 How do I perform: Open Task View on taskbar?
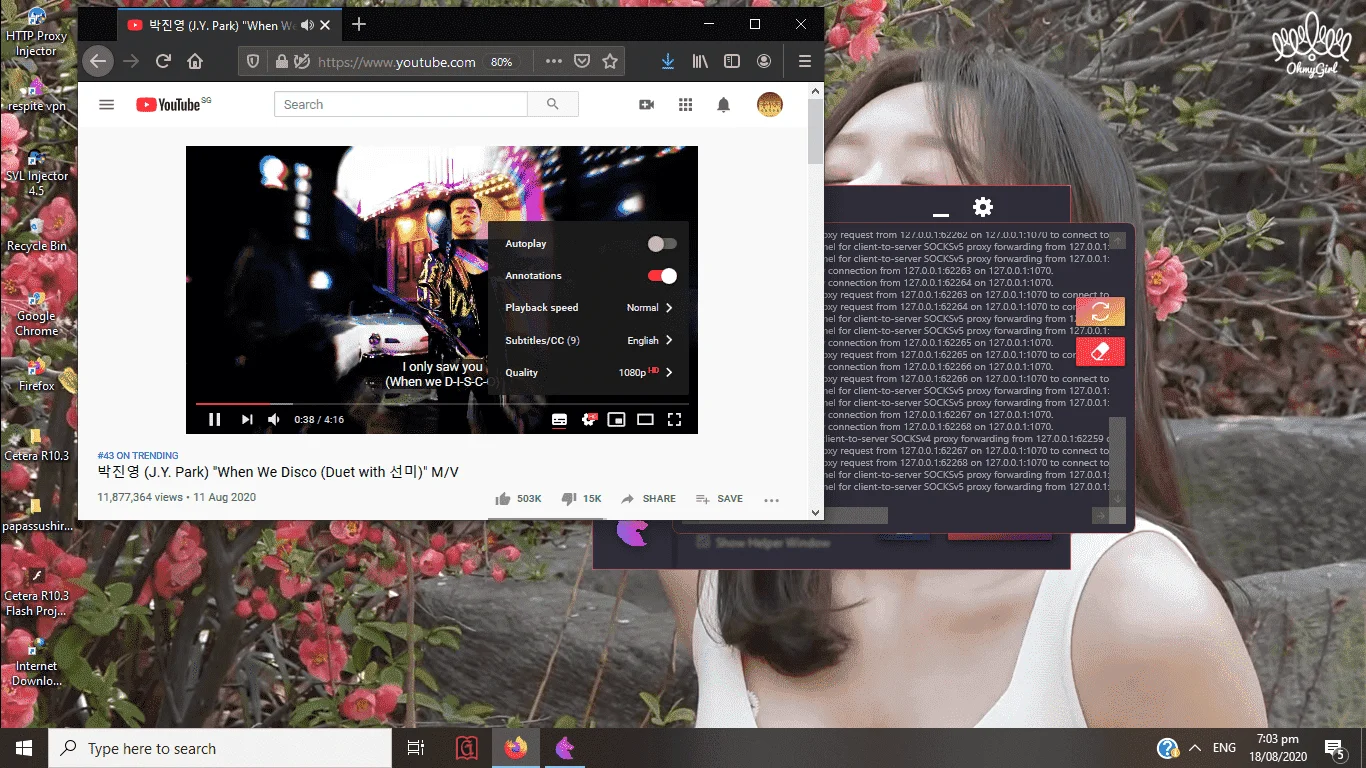pos(416,748)
